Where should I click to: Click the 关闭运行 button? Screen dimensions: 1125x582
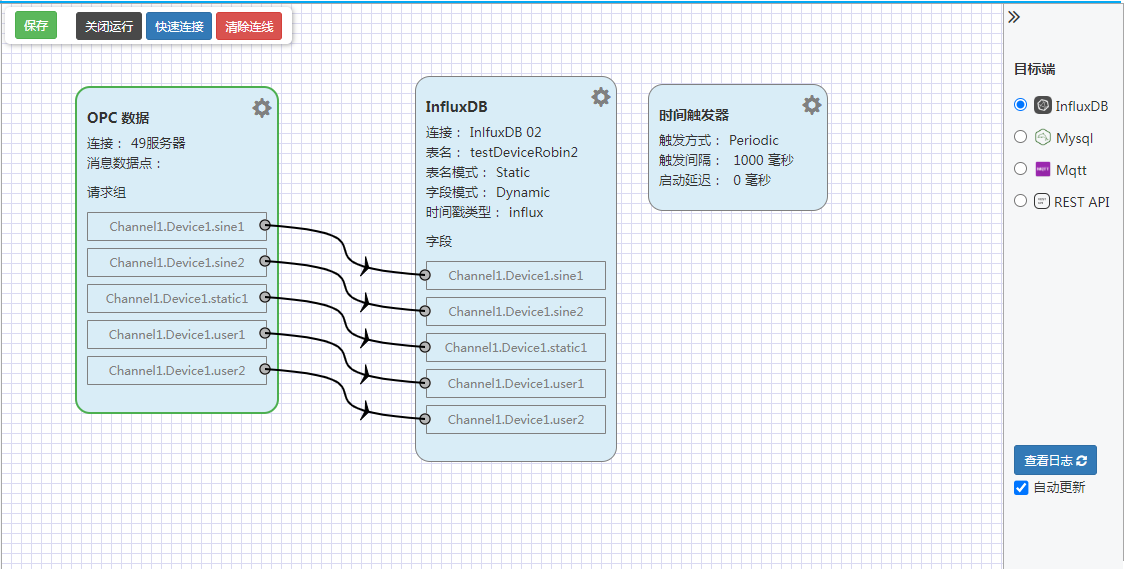point(109,26)
